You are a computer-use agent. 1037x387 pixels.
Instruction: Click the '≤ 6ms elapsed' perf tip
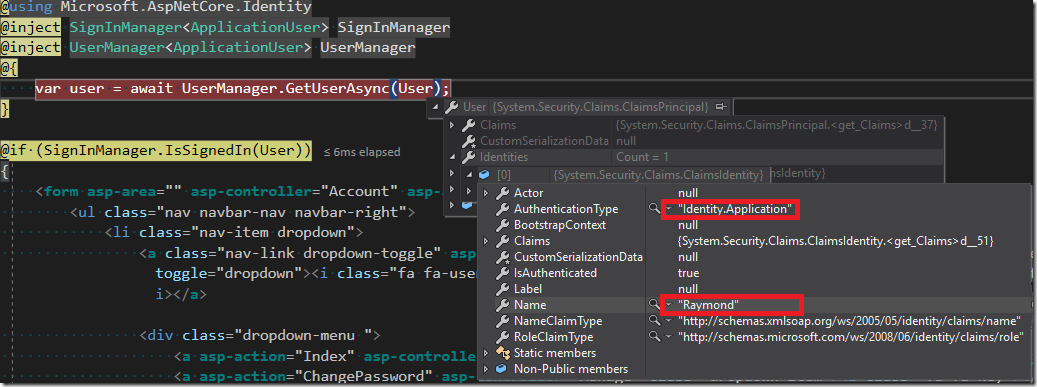click(x=362, y=152)
